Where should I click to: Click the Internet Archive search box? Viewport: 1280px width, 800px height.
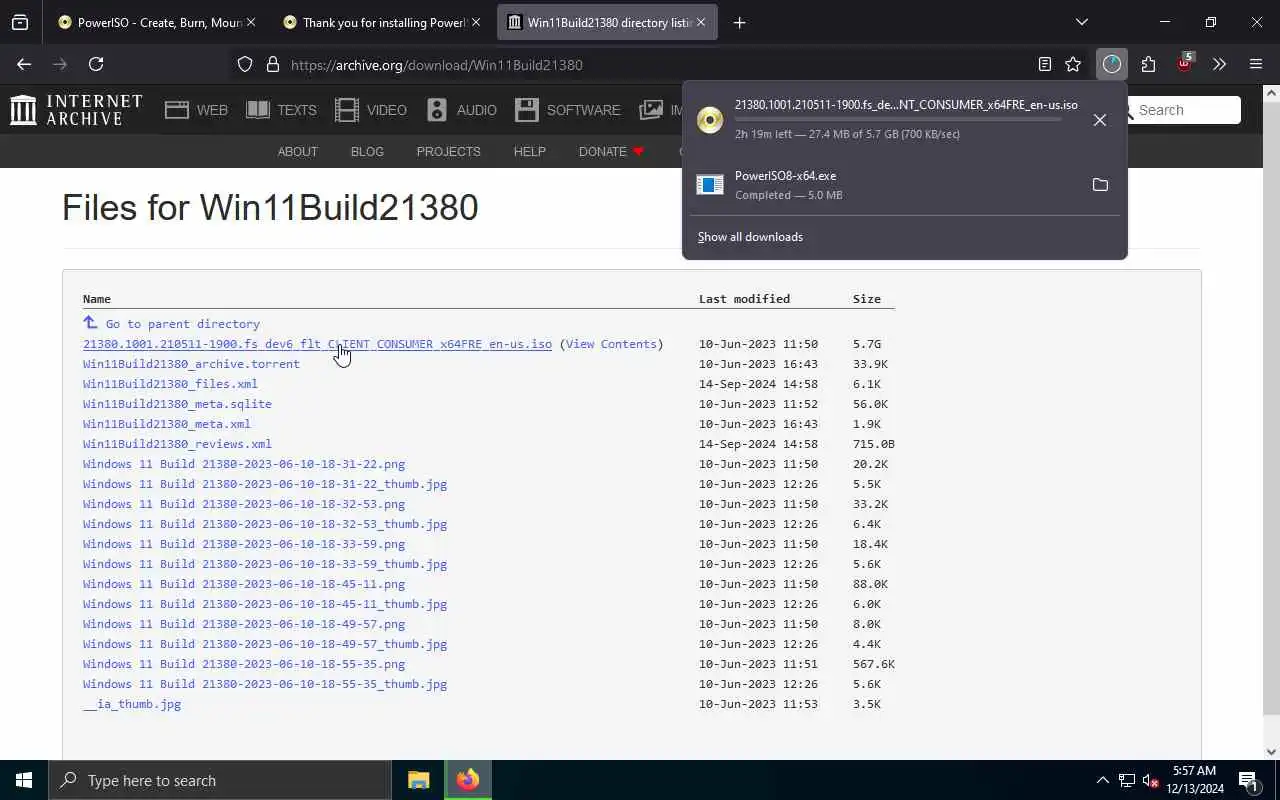tap(1185, 110)
